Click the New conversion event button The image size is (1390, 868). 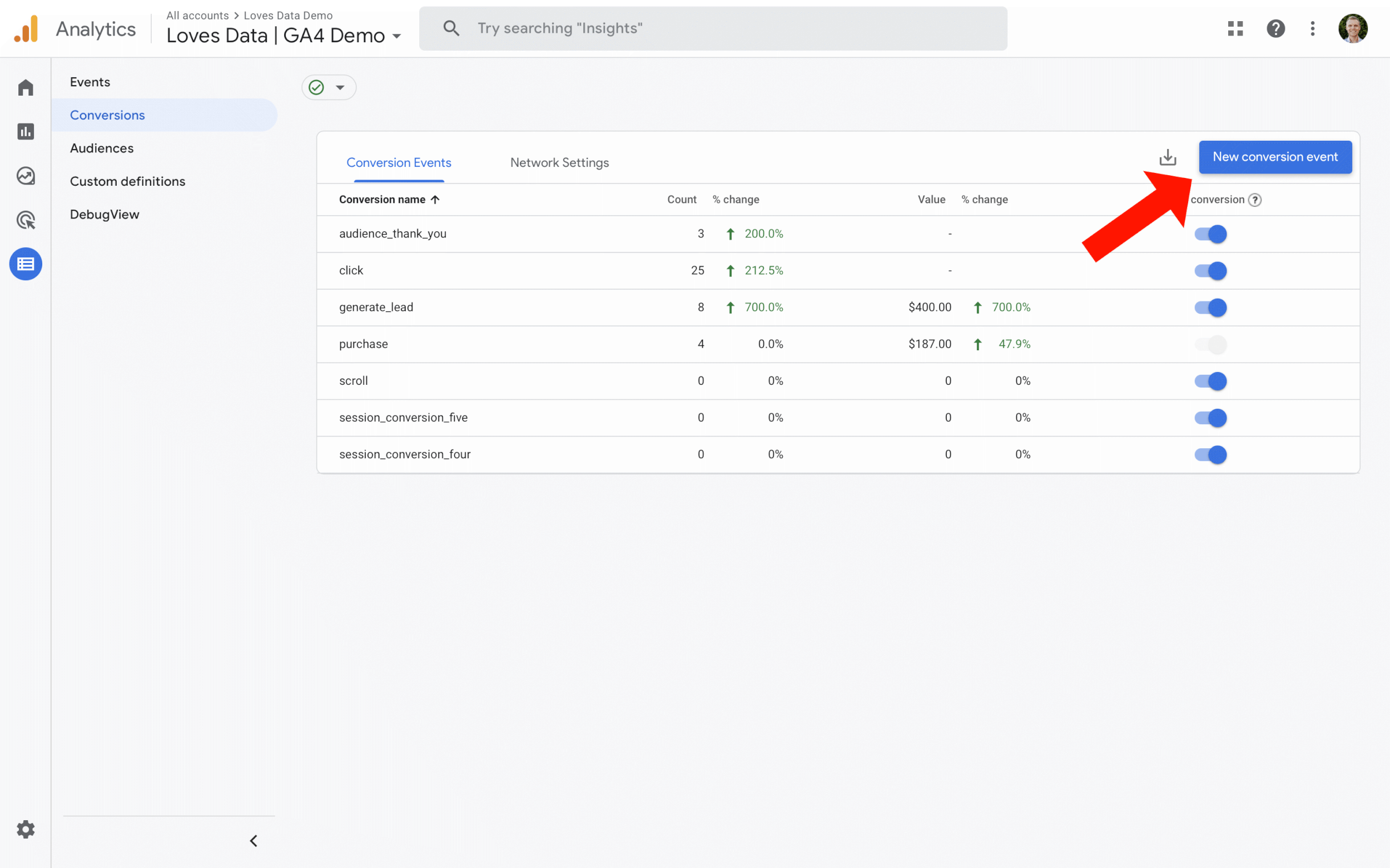coord(1275,157)
